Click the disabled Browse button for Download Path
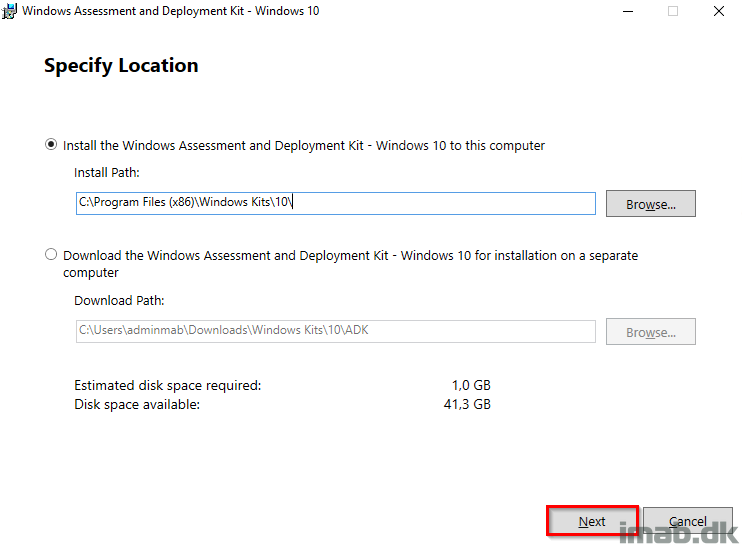 click(x=651, y=332)
